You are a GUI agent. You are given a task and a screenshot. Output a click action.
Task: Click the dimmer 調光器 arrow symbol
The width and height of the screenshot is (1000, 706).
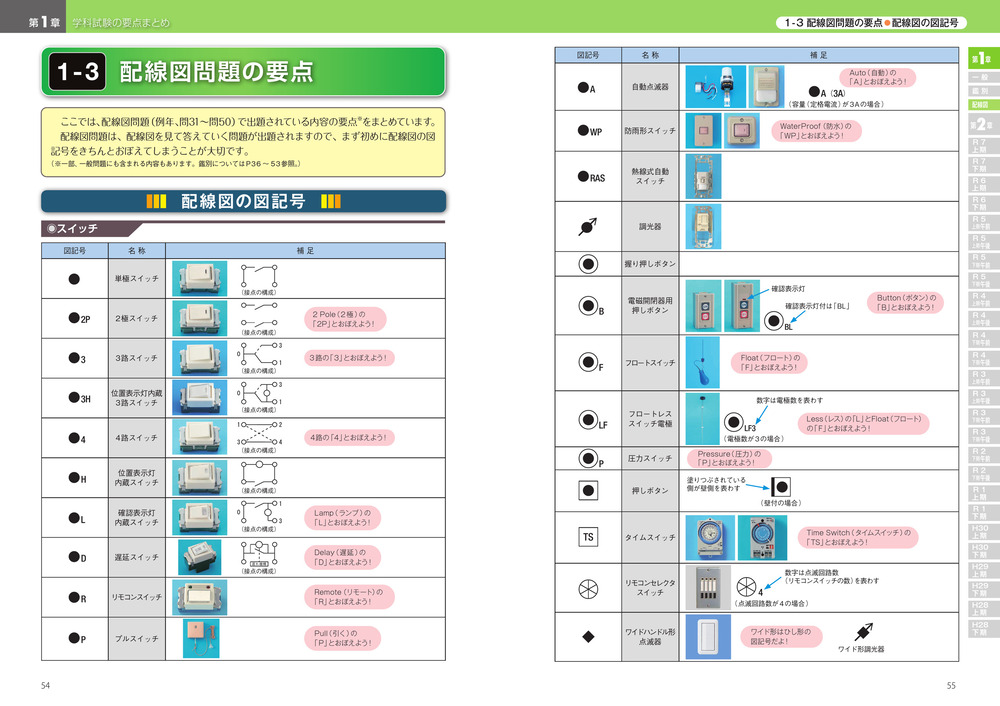(588, 226)
